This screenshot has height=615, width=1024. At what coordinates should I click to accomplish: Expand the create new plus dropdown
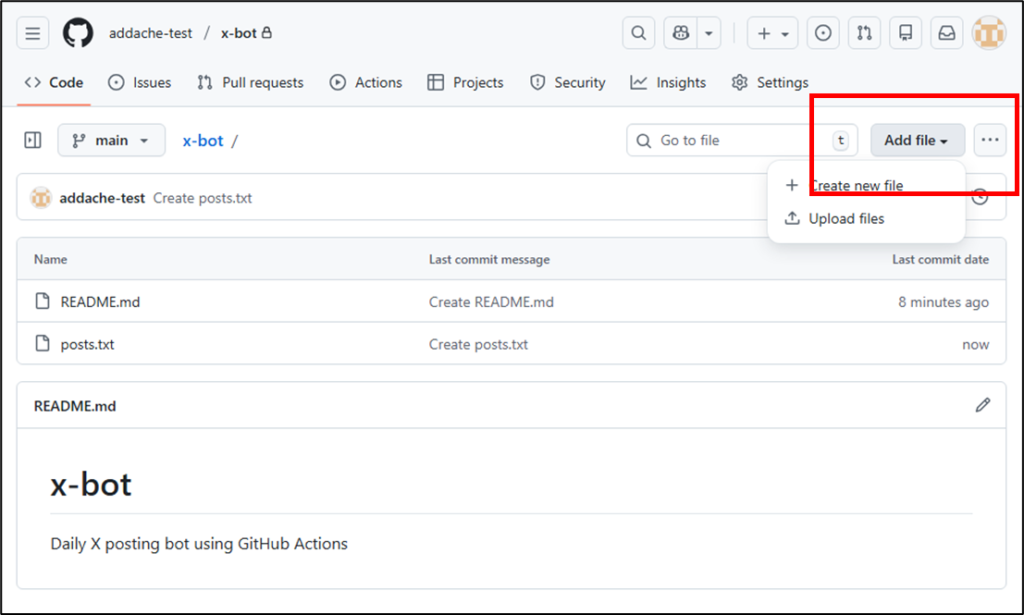point(773,33)
